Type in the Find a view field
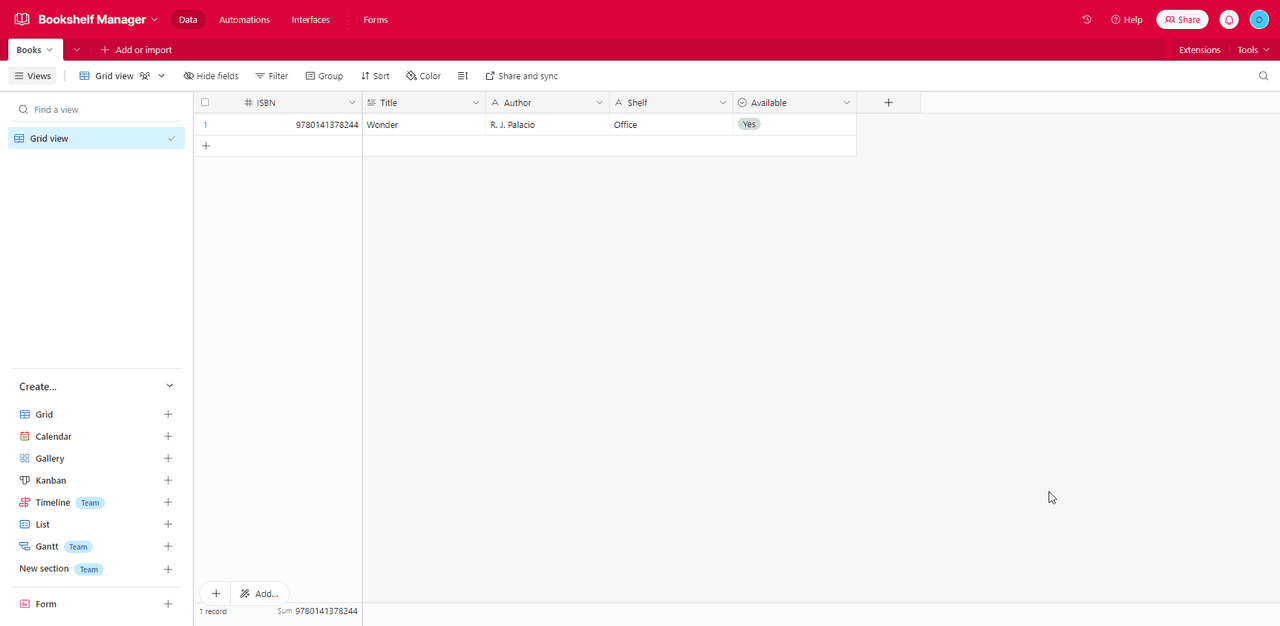The width and height of the screenshot is (1280, 626). (100, 110)
